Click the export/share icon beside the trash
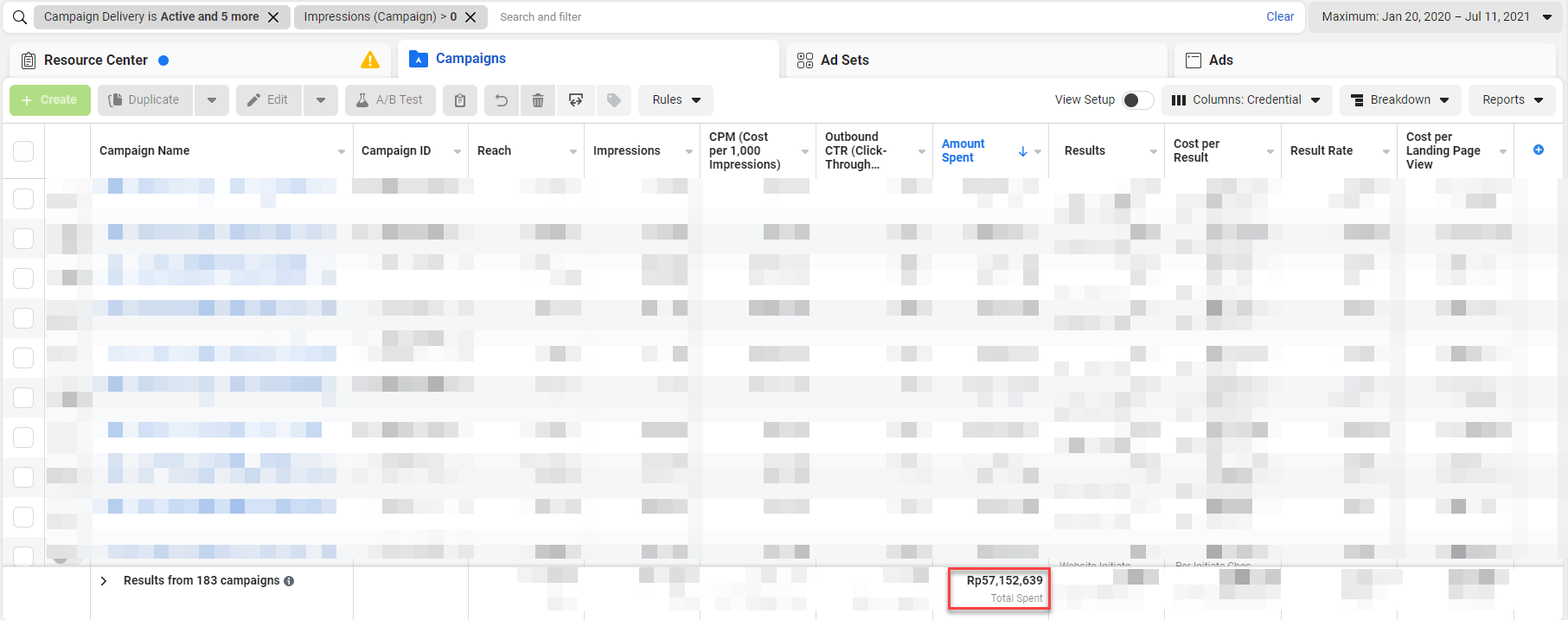This screenshot has height=620, width=1568. click(576, 100)
